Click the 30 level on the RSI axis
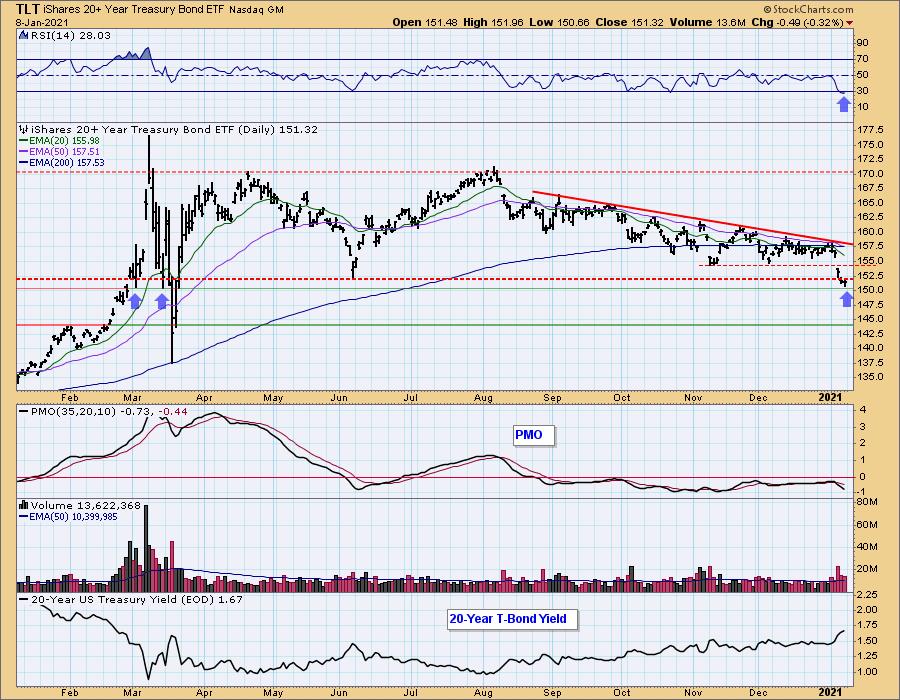Image resolution: width=900 pixels, height=700 pixels. (x=862, y=91)
